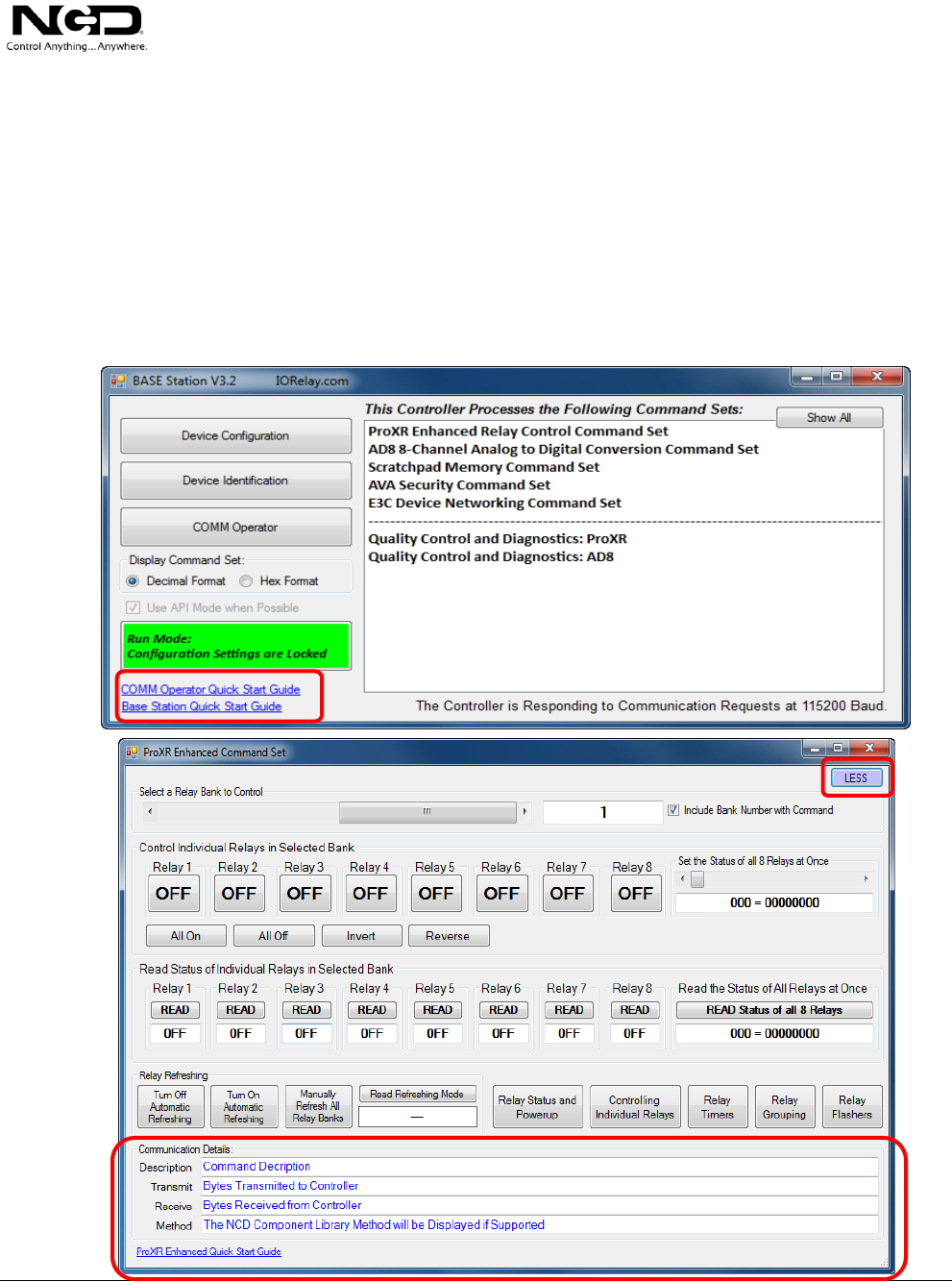Select Scratchpad Memory Command Set
This screenshot has width=952, height=1282.
(x=483, y=467)
